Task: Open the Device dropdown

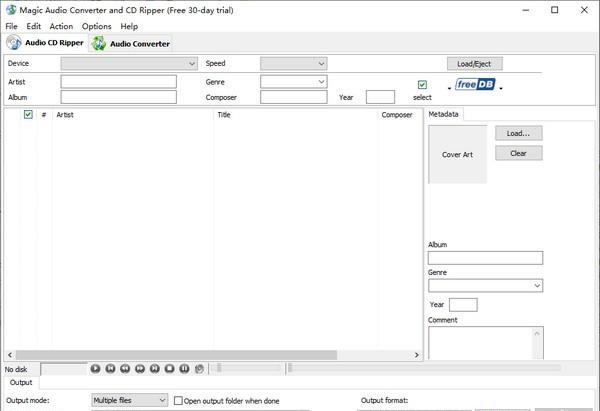Action: coord(129,64)
